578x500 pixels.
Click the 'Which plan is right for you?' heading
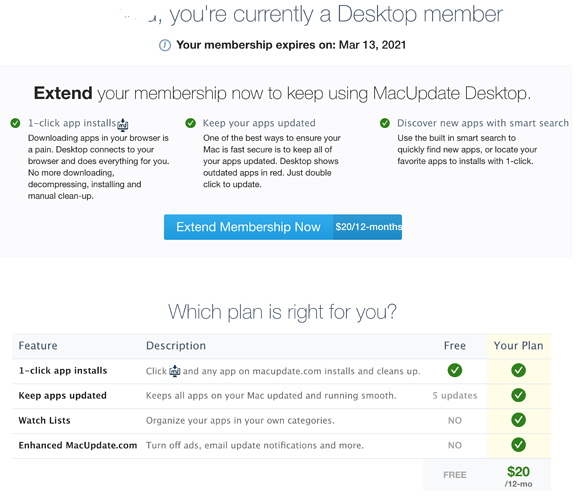[x=282, y=312]
